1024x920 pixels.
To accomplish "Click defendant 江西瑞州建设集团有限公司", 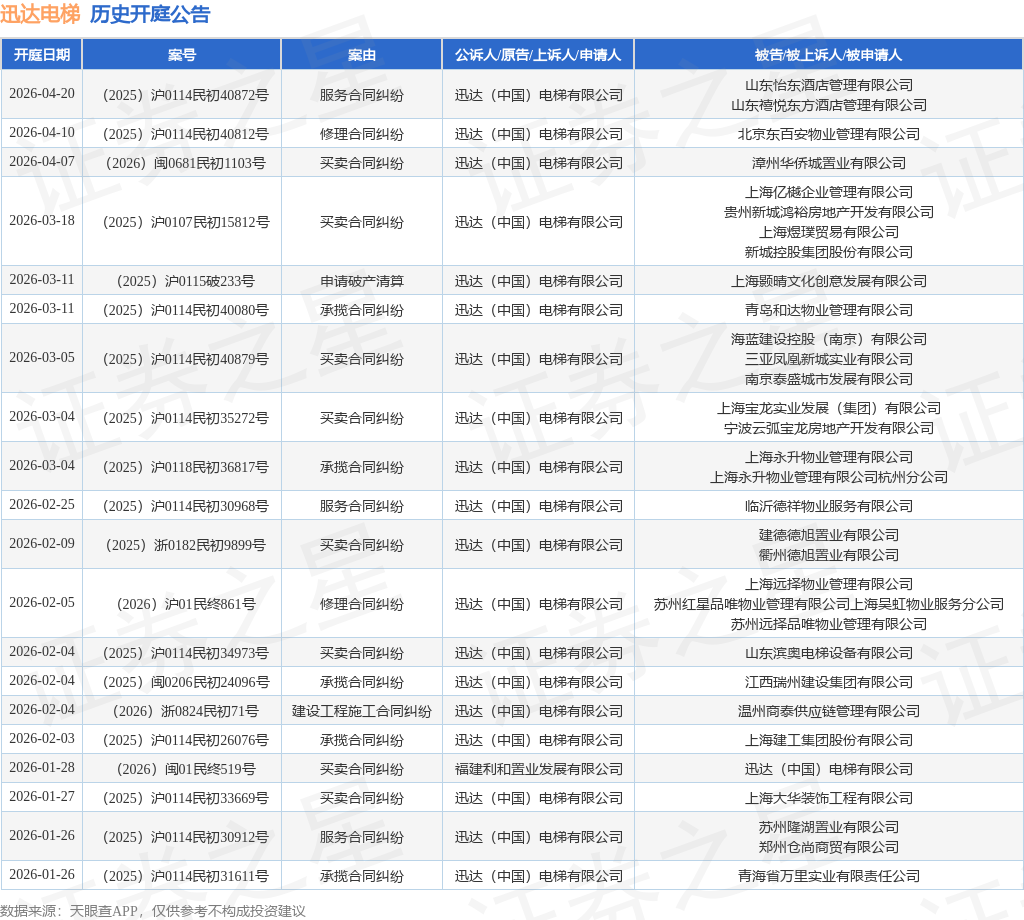I will tap(829, 682).
